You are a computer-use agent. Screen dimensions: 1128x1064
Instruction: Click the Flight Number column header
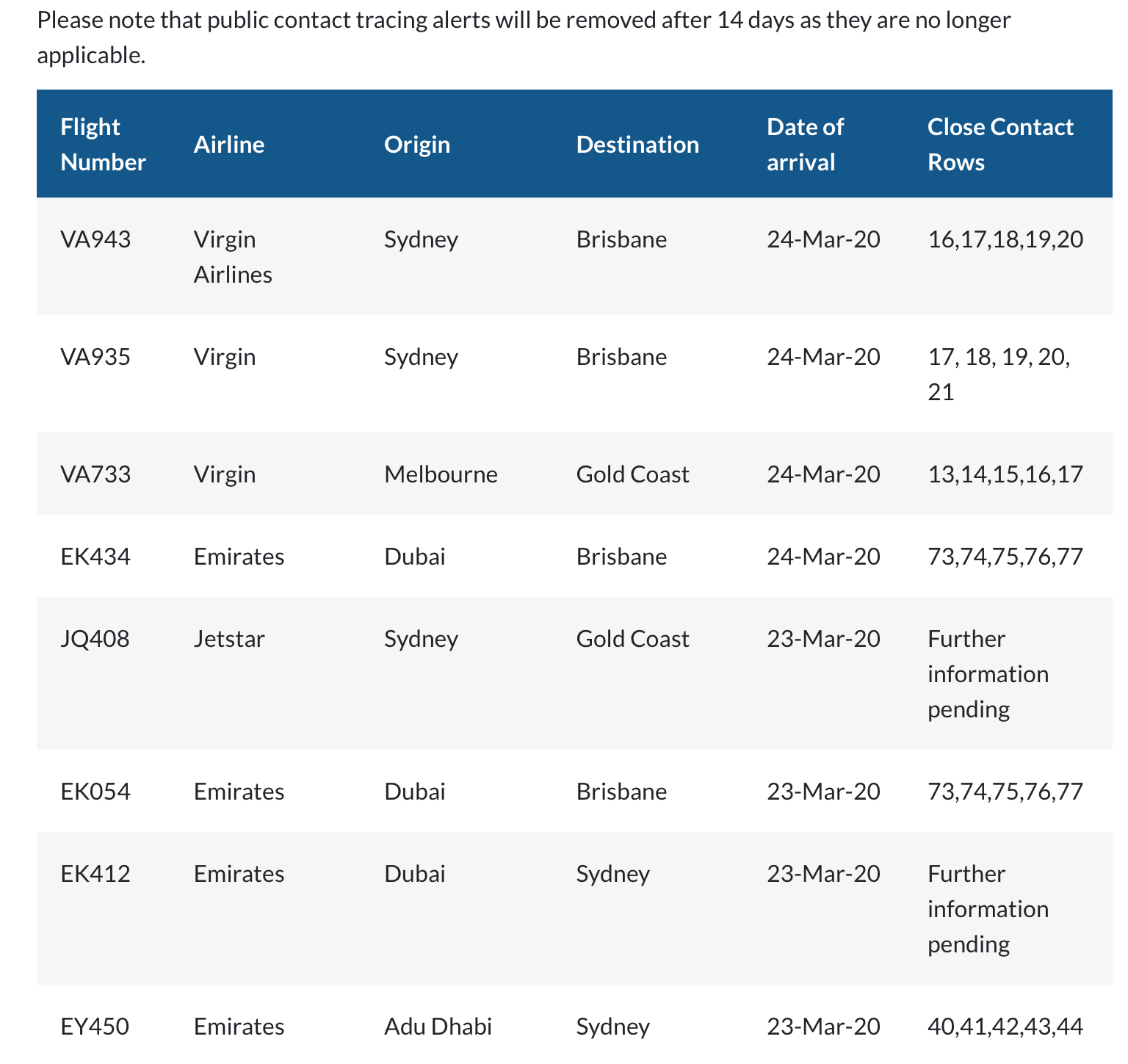pyautogui.click(x=103, y=145)
